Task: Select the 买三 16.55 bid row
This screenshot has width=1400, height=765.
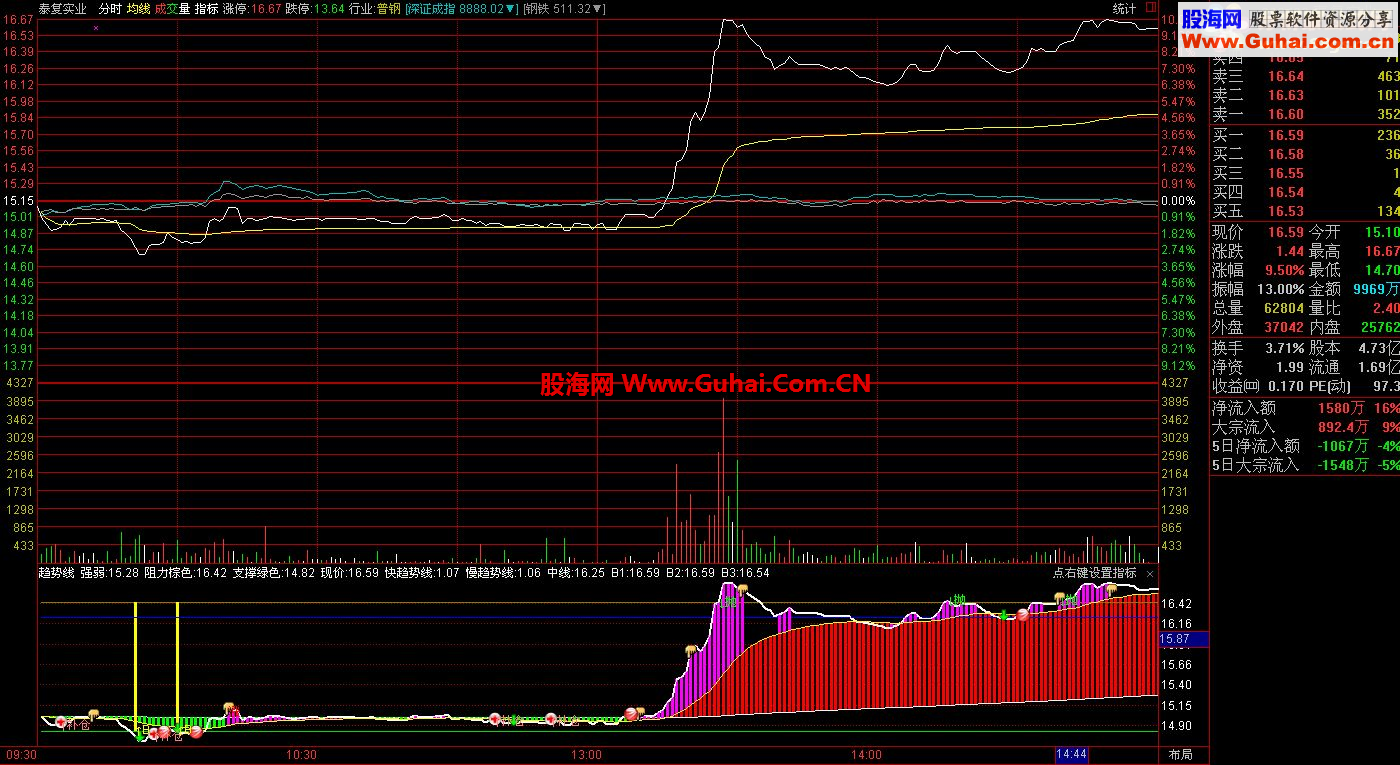Action: point(1305,173)
